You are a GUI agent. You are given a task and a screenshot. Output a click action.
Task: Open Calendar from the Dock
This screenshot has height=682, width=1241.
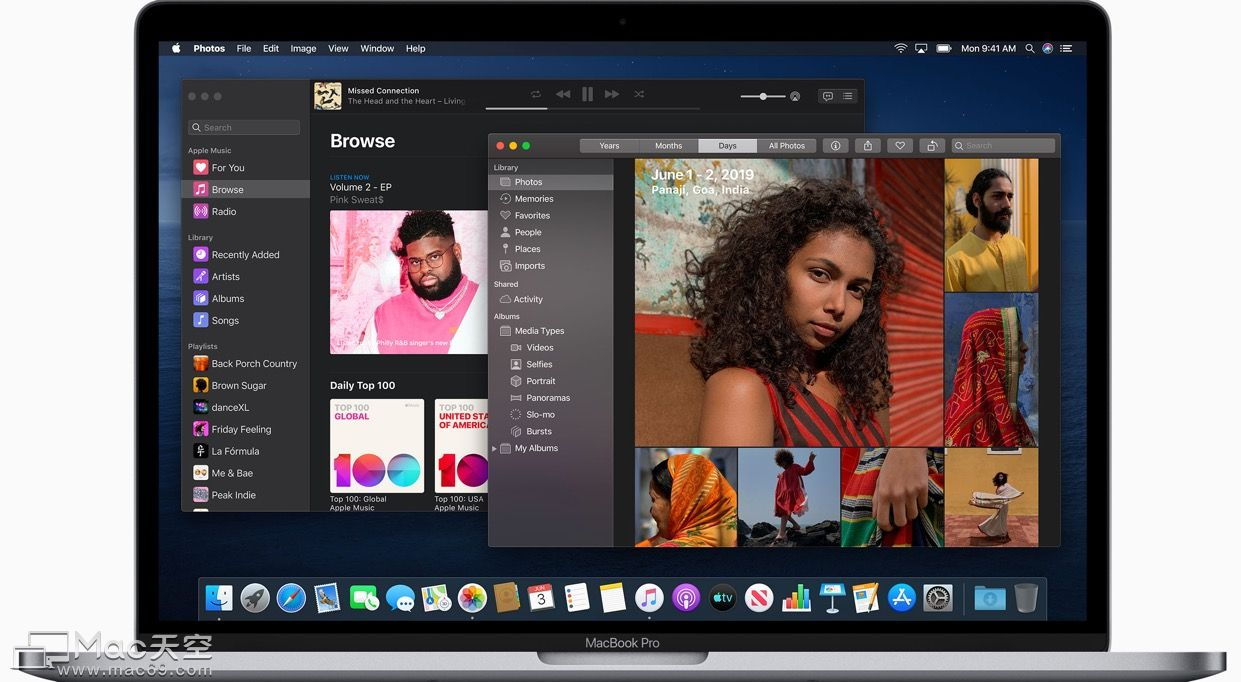[x=541, y=598]
